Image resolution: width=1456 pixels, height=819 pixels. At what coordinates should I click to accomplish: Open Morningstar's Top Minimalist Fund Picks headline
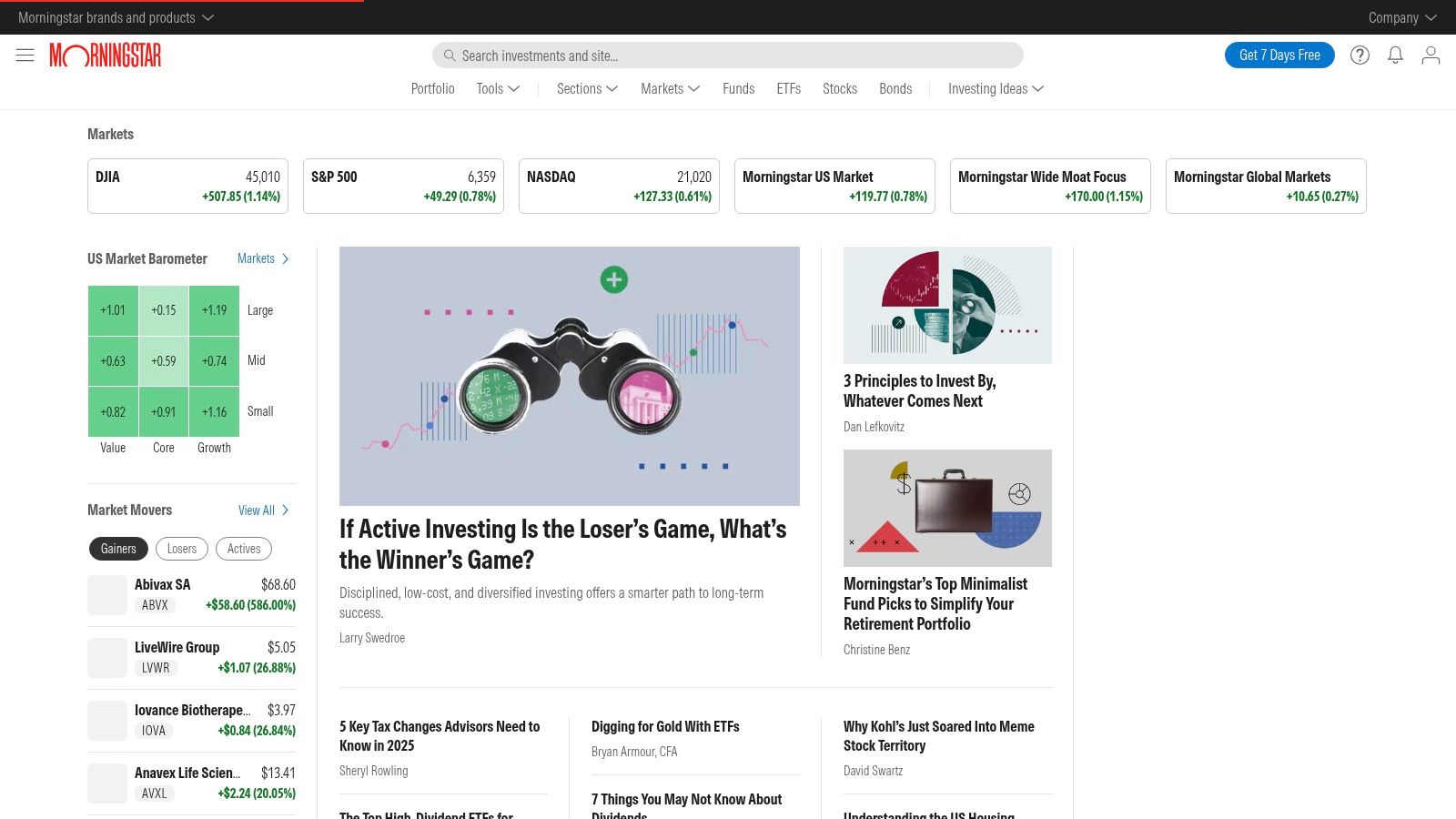935,604
